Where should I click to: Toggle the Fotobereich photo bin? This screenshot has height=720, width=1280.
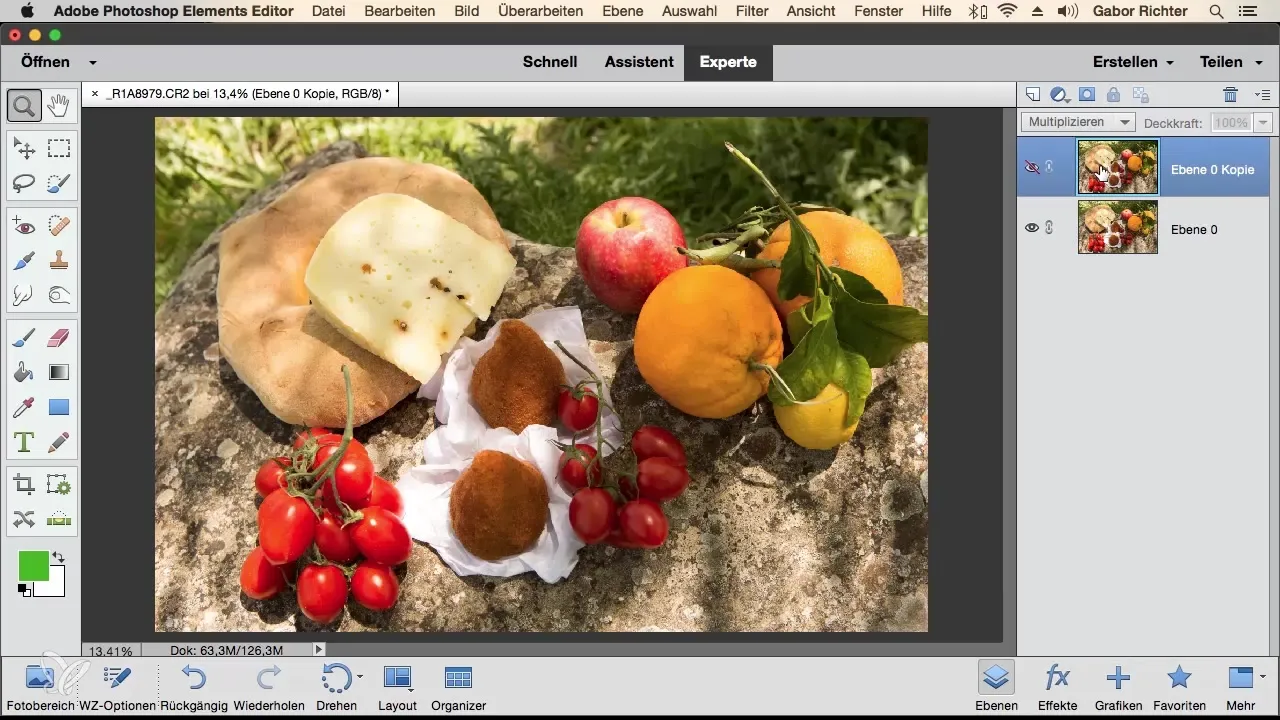pos(40,686)
